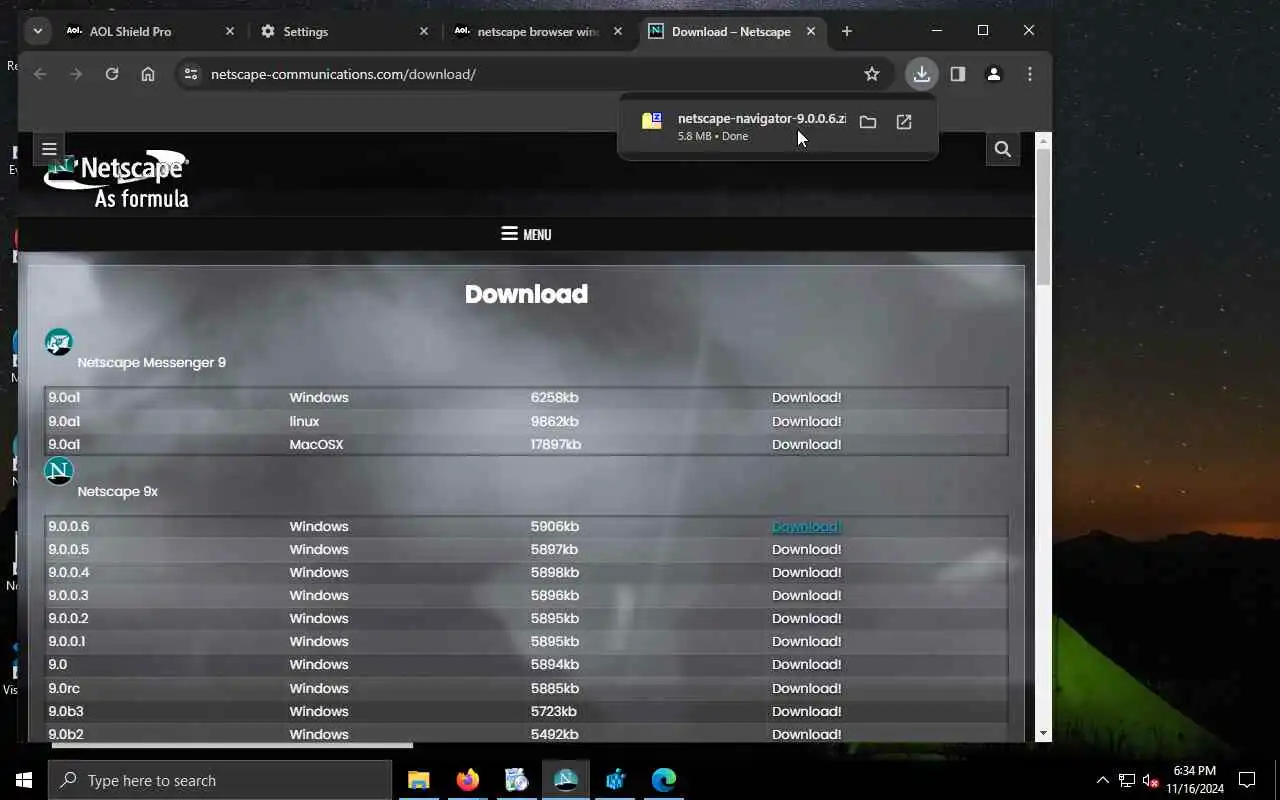Open the Windows Start menu
Screen dimensions: 1280x800
click(24, 780)
